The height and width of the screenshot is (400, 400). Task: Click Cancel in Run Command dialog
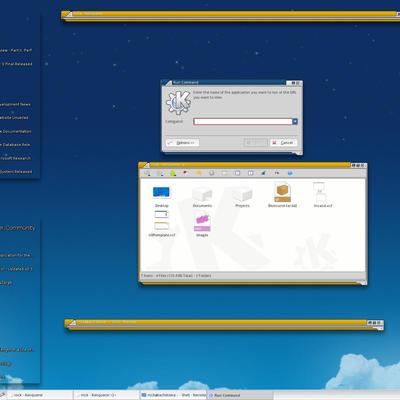coord(283,143)
